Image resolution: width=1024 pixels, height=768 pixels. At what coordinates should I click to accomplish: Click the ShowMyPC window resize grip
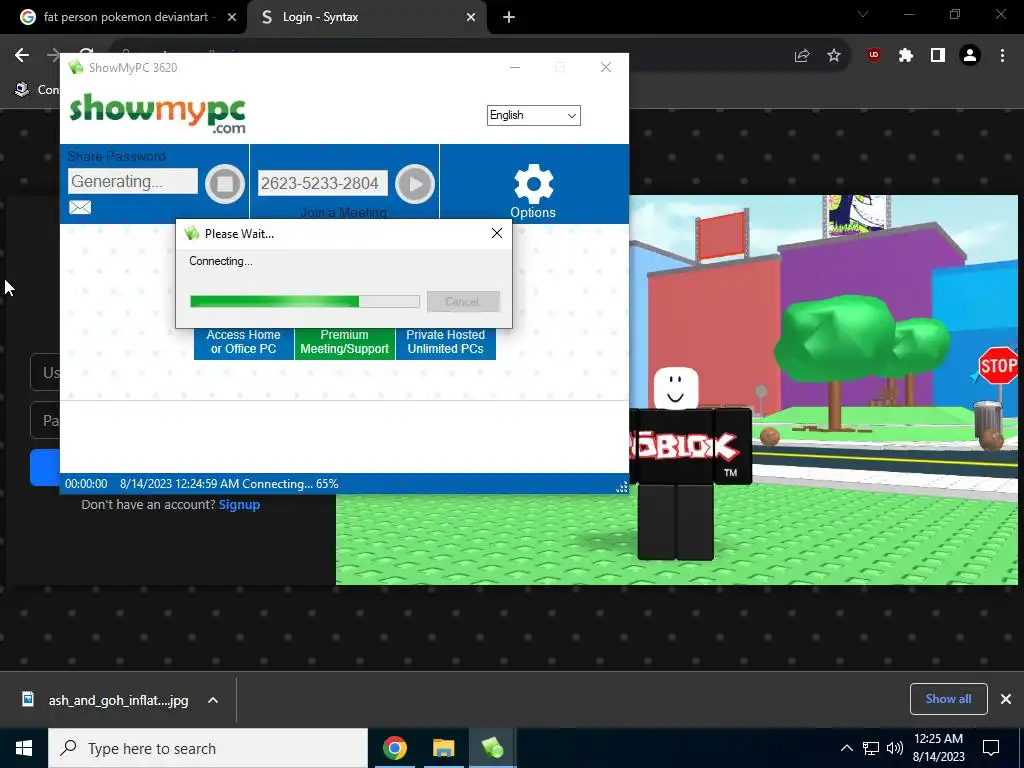[622, 487]
